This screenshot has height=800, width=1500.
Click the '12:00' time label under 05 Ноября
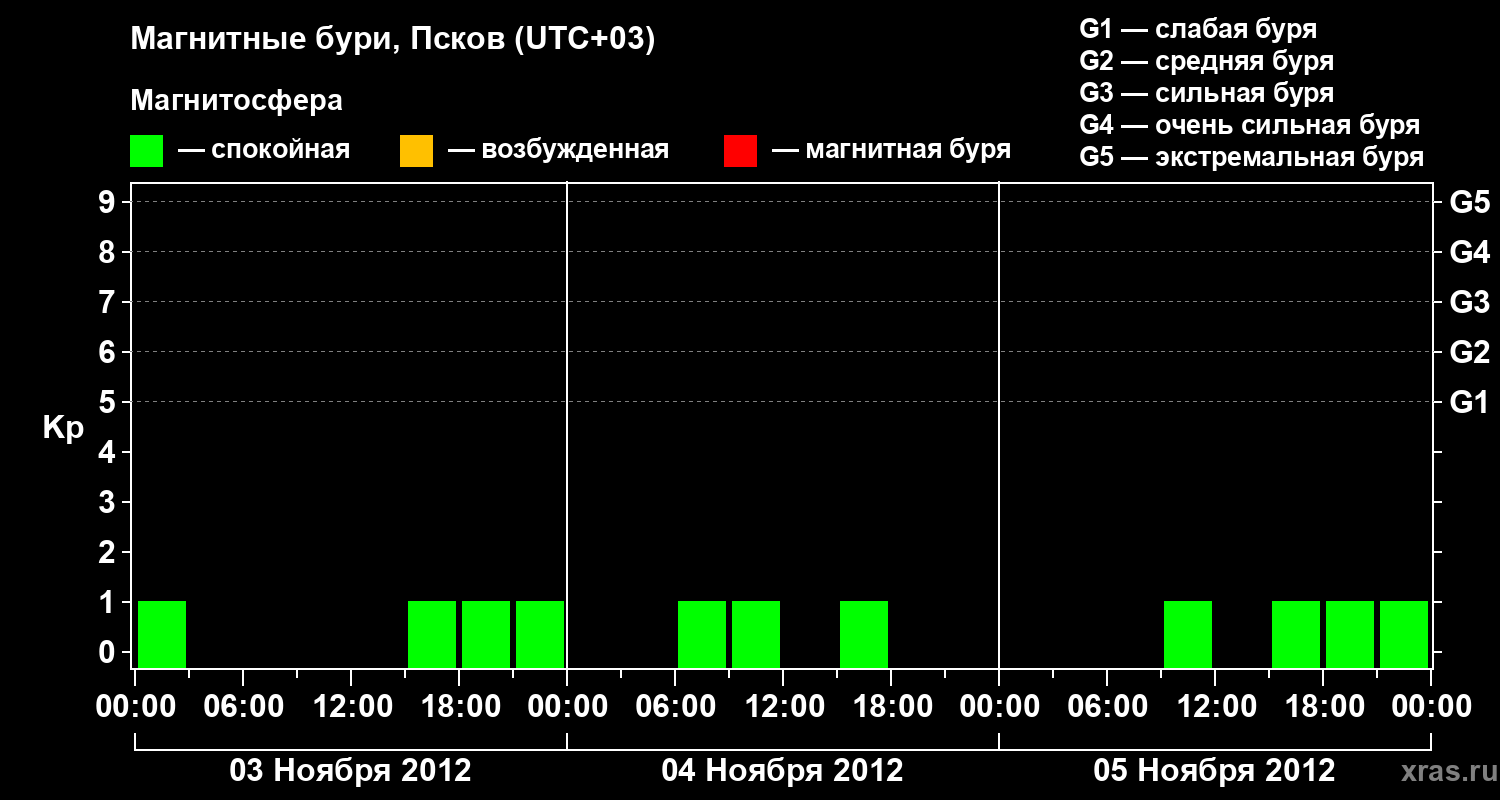point(1215,707)
